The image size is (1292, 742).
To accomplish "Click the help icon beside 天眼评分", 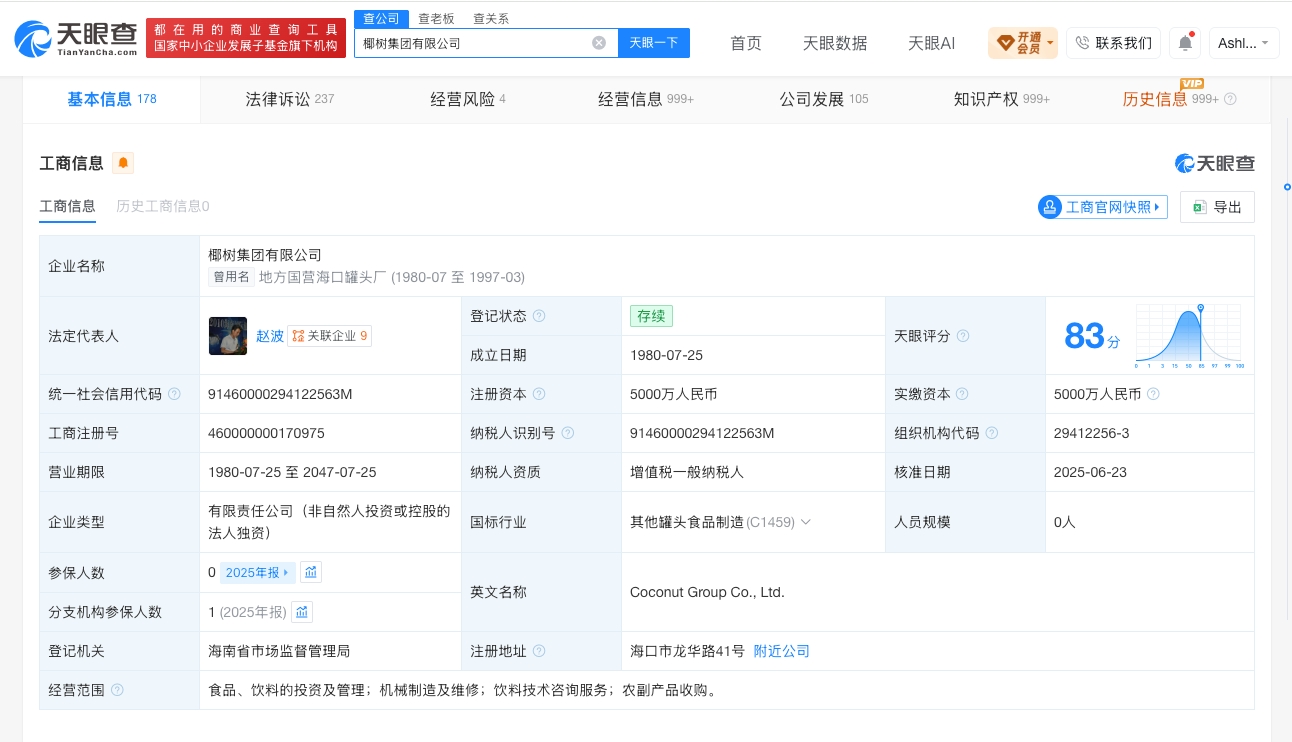I will coord(963,336).
